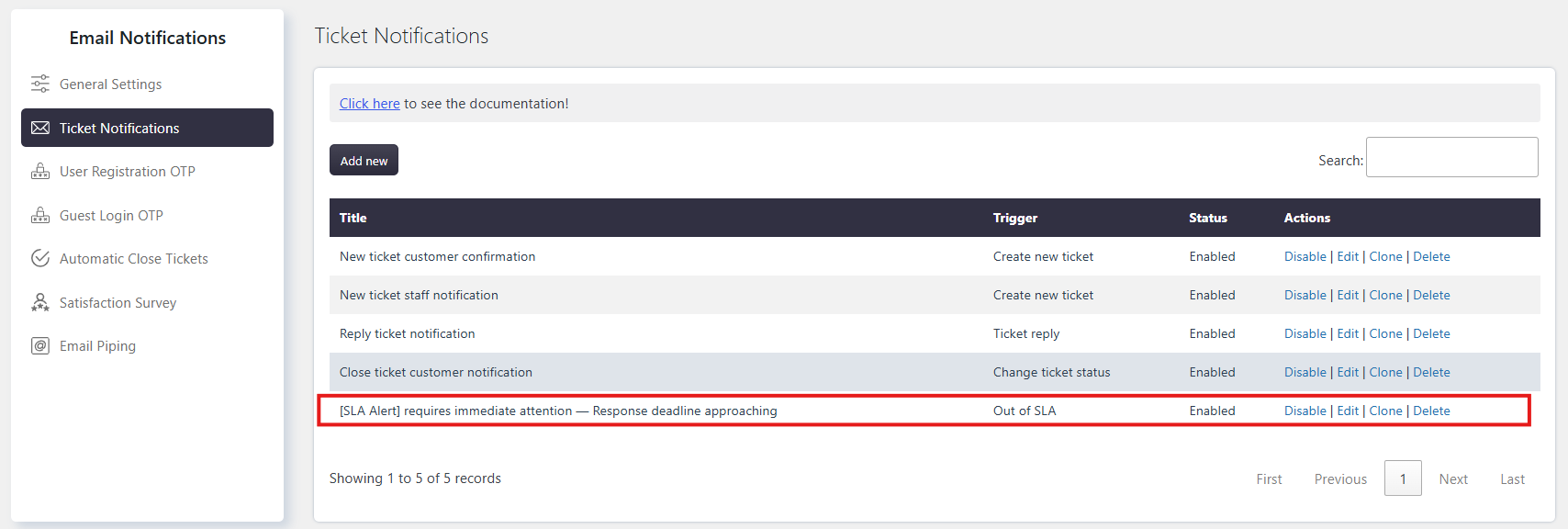This screenshot has height=529, width=1568.
Task: Disable the SLA Alert notification
Action: coord(1305,411)
